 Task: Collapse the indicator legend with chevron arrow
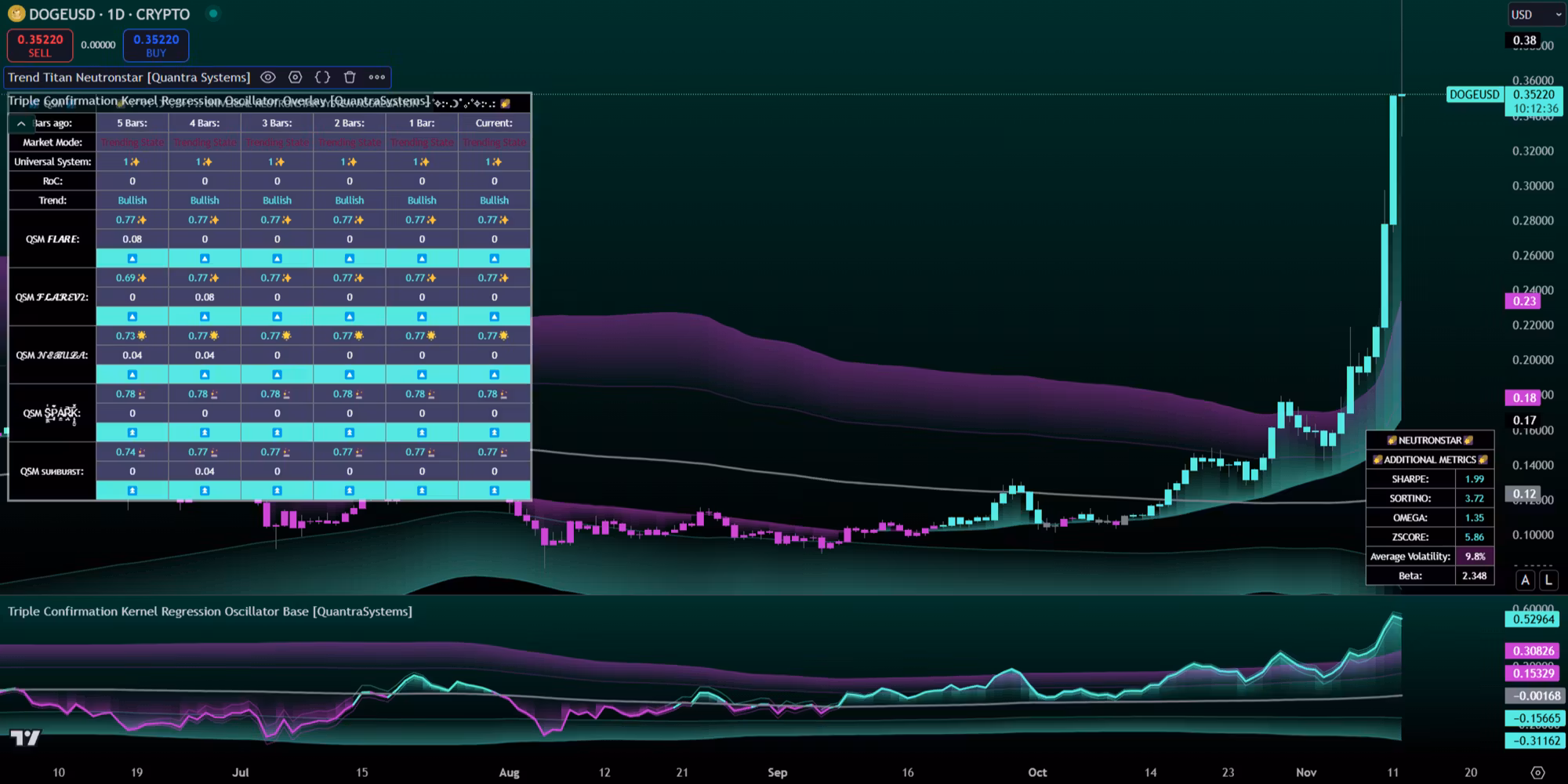tap(21, 123)
